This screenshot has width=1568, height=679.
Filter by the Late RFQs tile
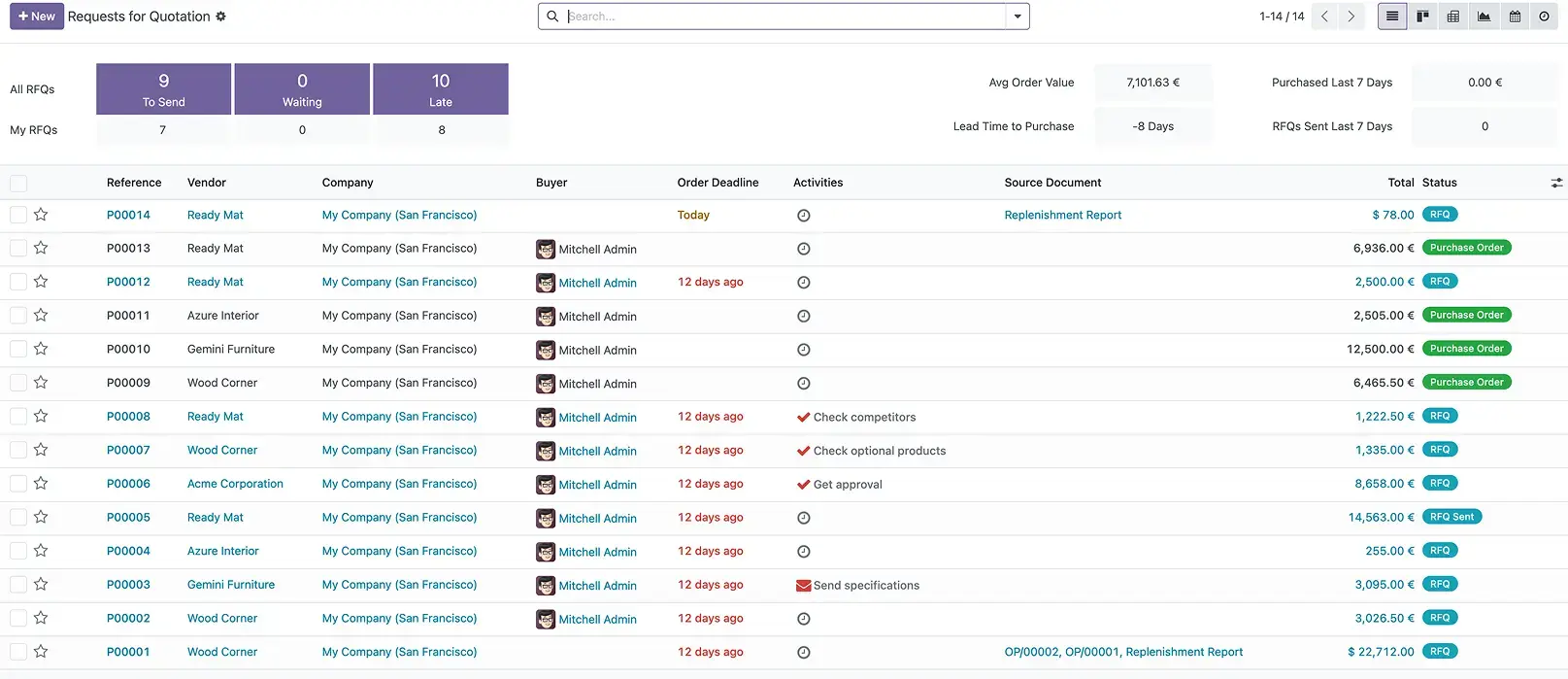[x=441, y=89]
